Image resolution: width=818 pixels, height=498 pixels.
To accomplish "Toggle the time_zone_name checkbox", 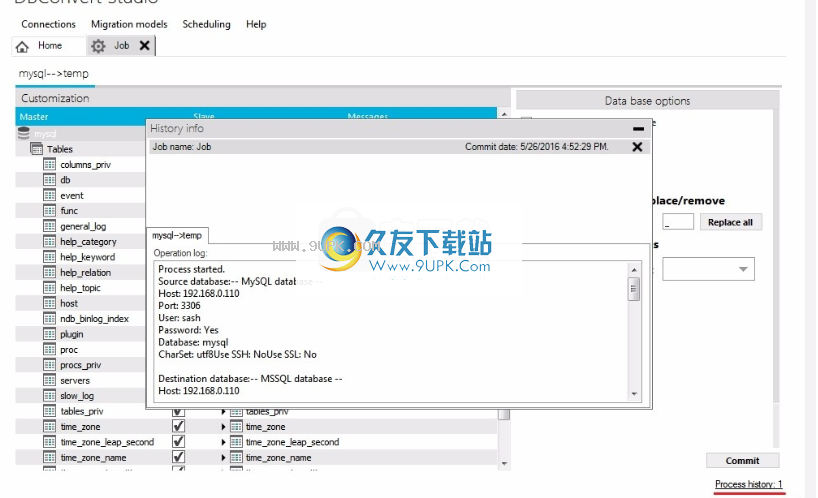I will point(178,457).
